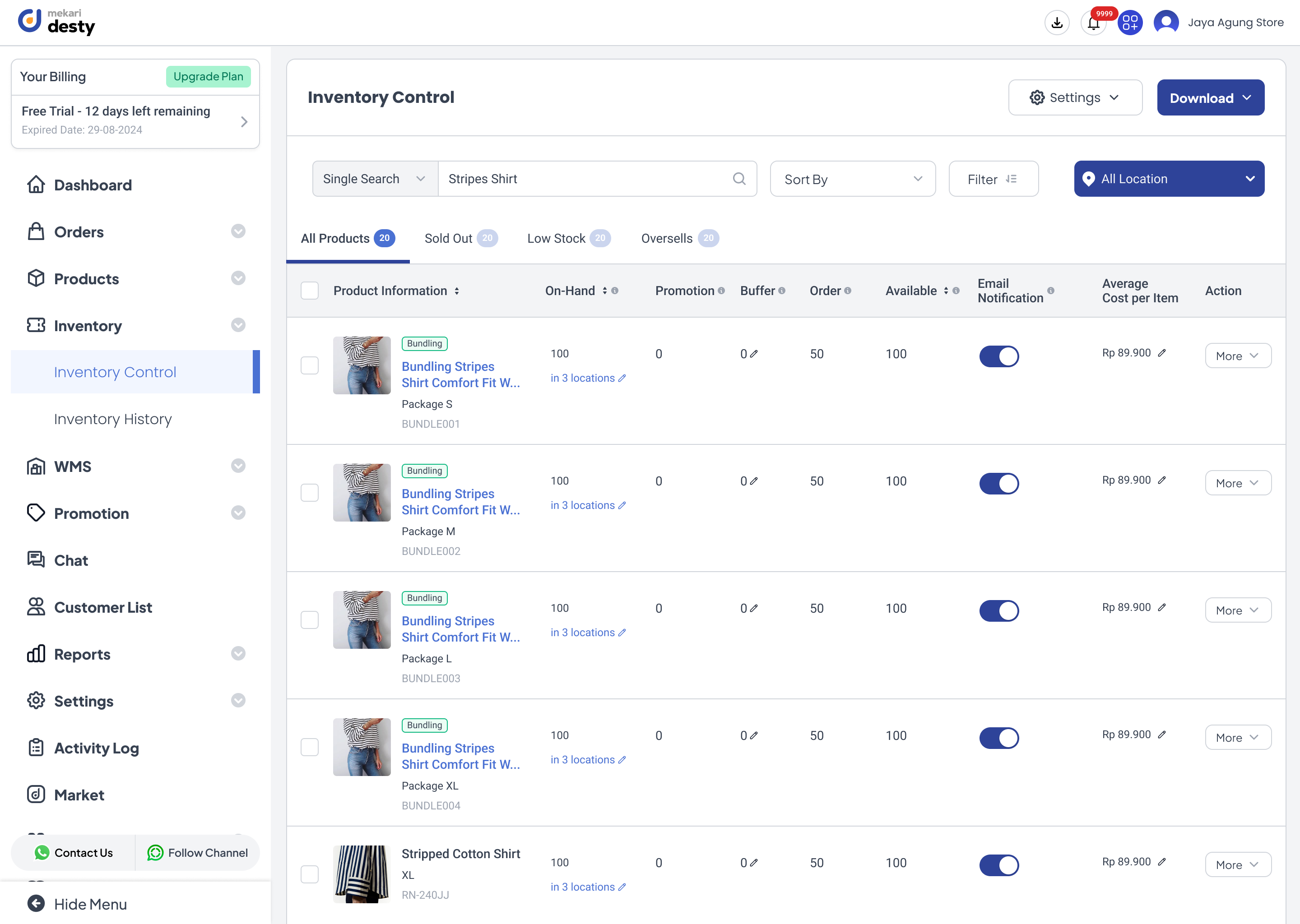
Task: Click On-Hand column sort arrows
Action: tap(604, 291)
